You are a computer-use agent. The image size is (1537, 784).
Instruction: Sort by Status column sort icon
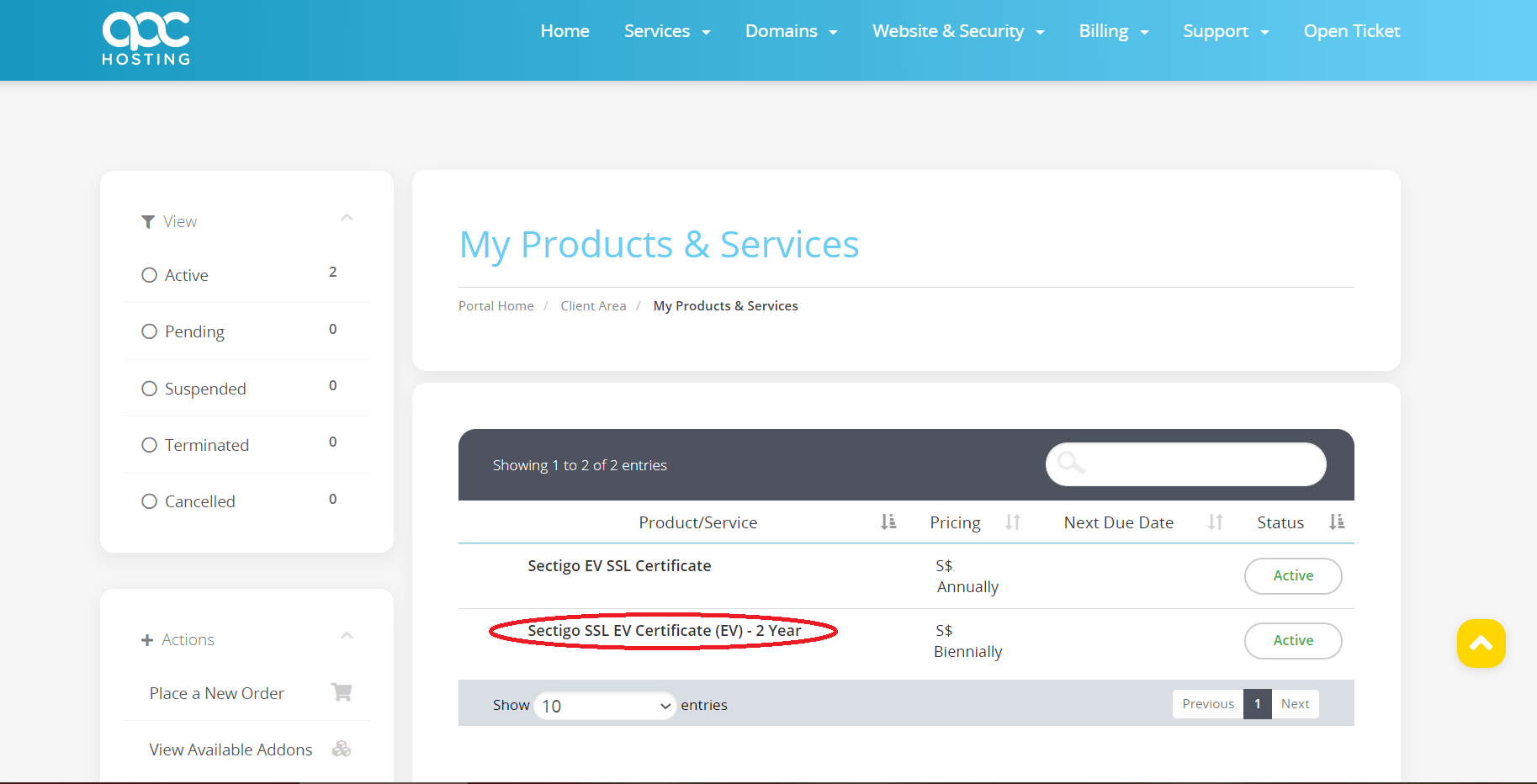(1337, 522)
